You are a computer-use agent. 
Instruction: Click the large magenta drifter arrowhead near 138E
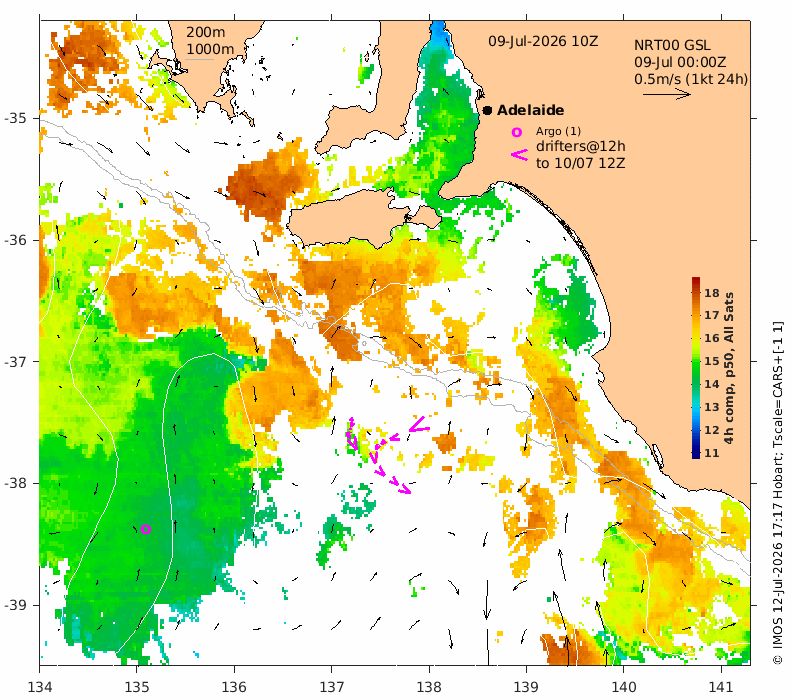tap(419, 424)
